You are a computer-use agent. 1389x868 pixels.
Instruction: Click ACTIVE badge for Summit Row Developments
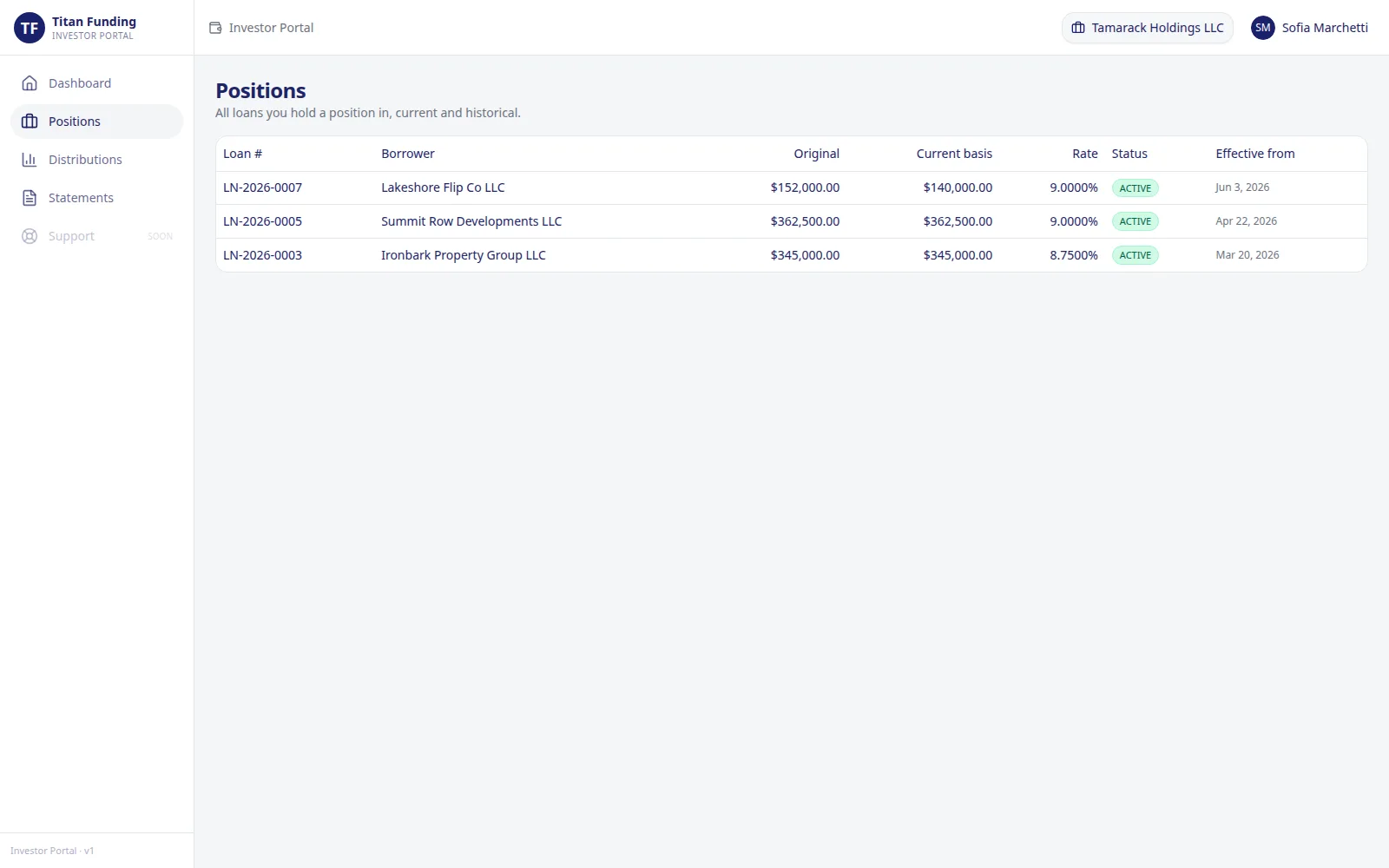1136,221
